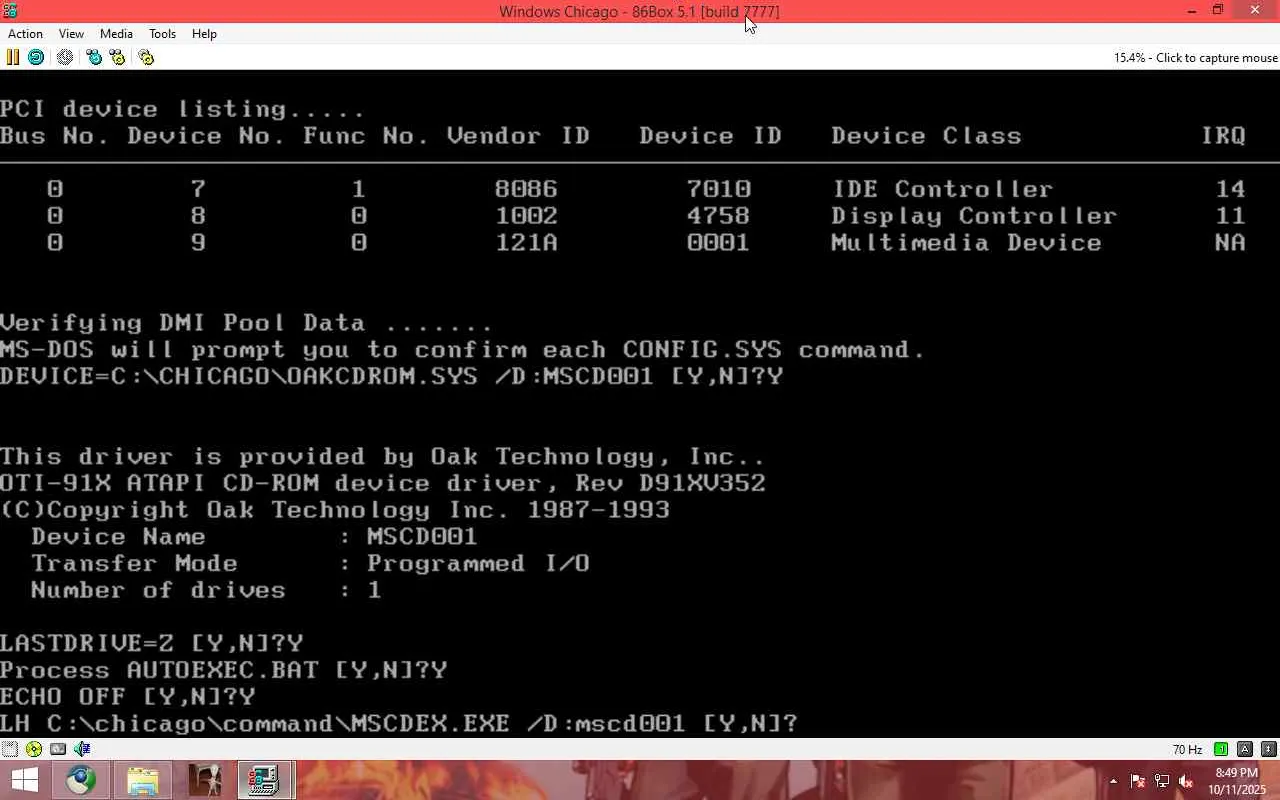This screenshot has height=800, width=1280.
Task: Open the Tools menu
Action: (162, 34)
